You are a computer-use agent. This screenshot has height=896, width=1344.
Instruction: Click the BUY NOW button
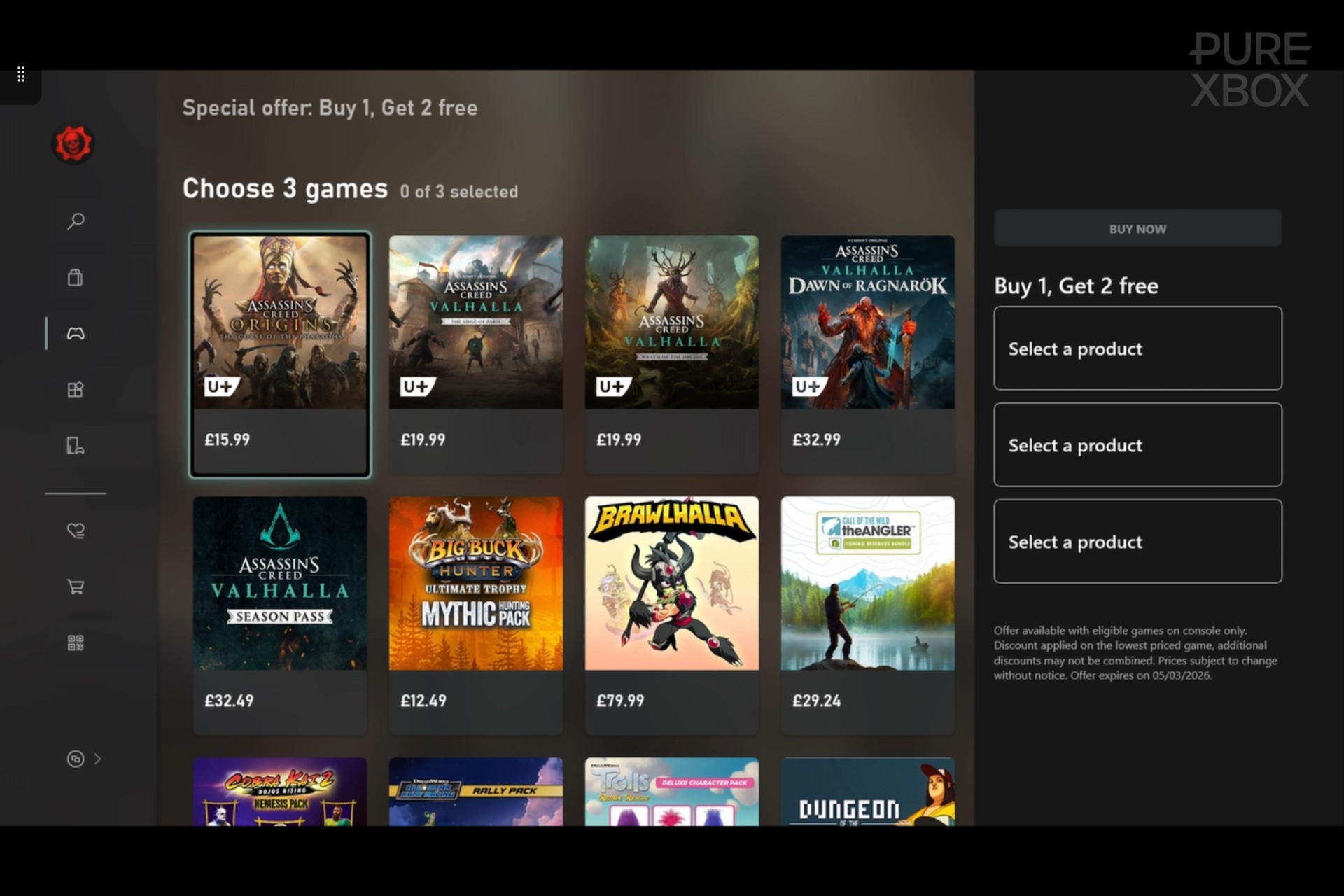tap(1137, 228)
